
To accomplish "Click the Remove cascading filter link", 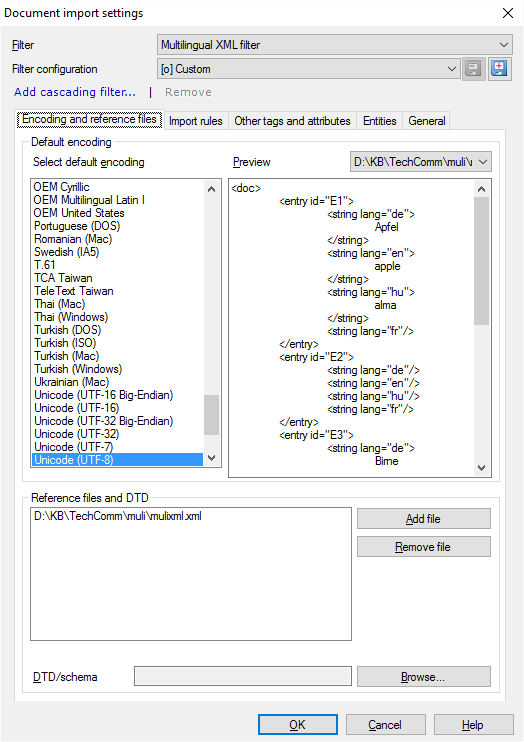I will pyautogui.click(x=188, y=92).
